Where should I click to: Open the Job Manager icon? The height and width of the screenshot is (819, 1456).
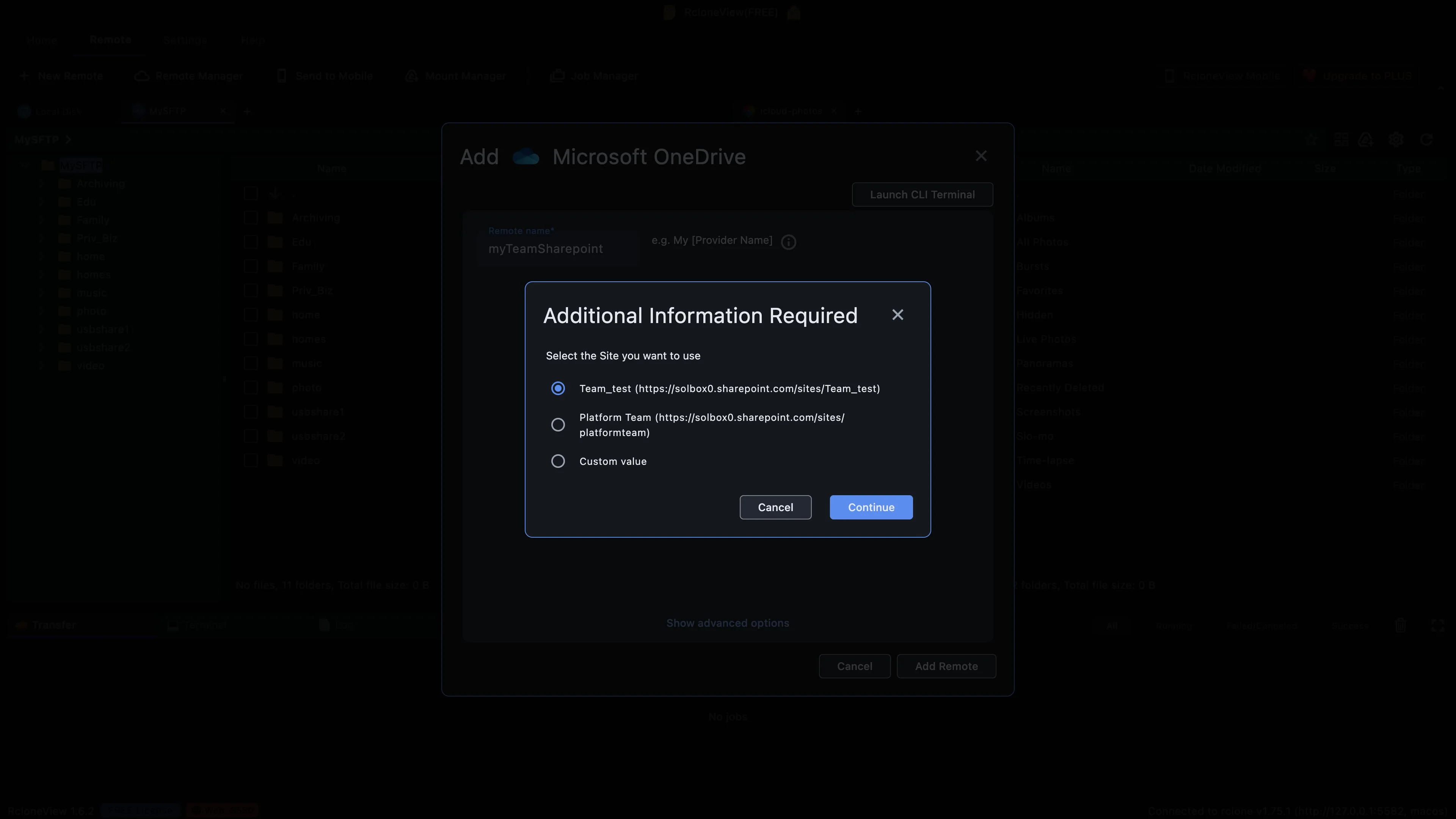click(557, 76)
